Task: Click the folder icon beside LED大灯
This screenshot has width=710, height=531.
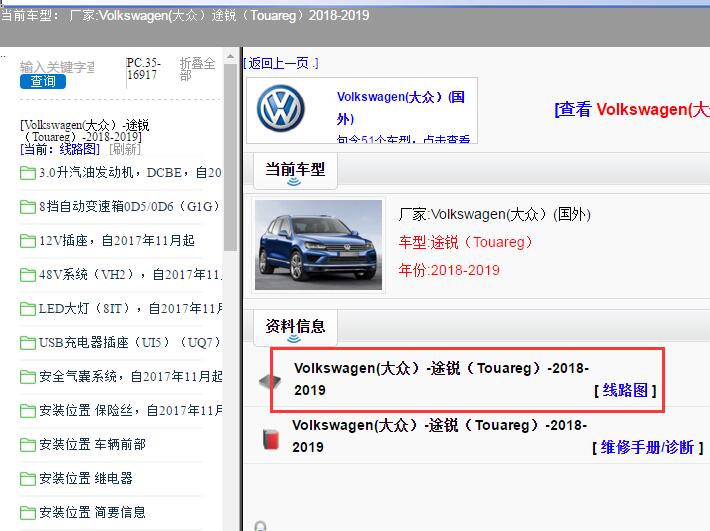Action: tap(28, 309)
